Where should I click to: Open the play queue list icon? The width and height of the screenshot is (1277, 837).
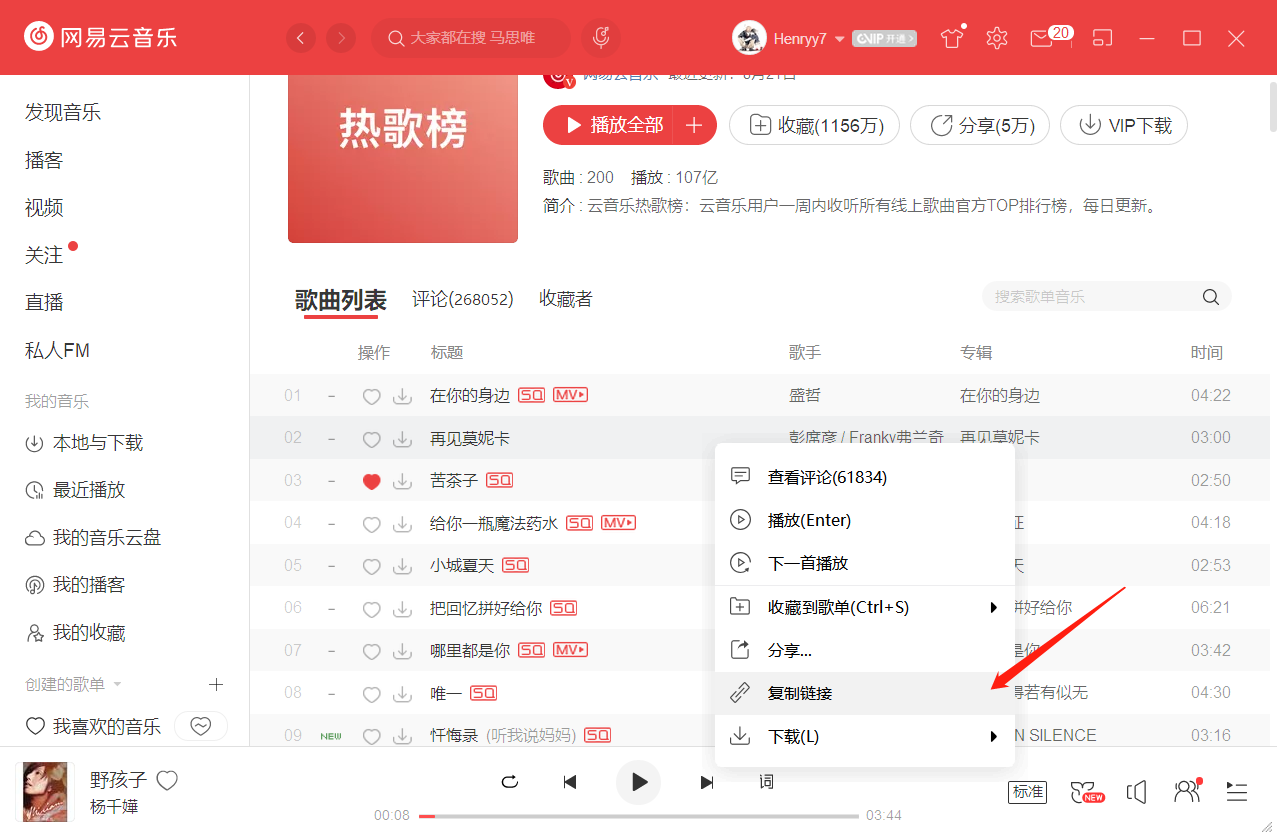(x=1237, y=792)
